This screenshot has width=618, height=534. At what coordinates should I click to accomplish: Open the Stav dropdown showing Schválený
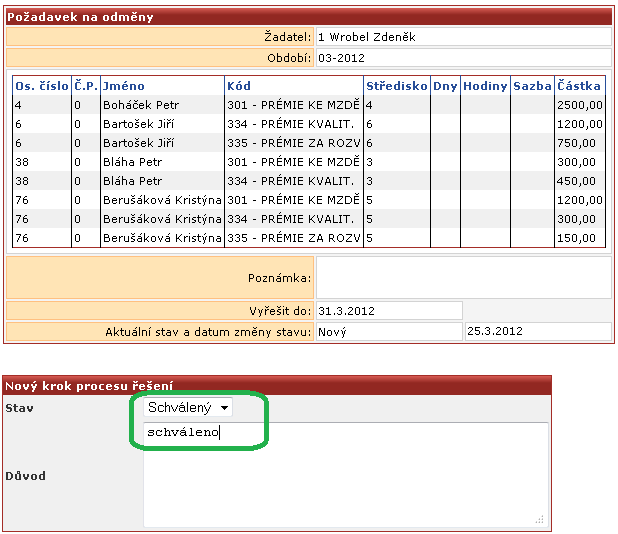pyautogui.click(x=188, y=407)
